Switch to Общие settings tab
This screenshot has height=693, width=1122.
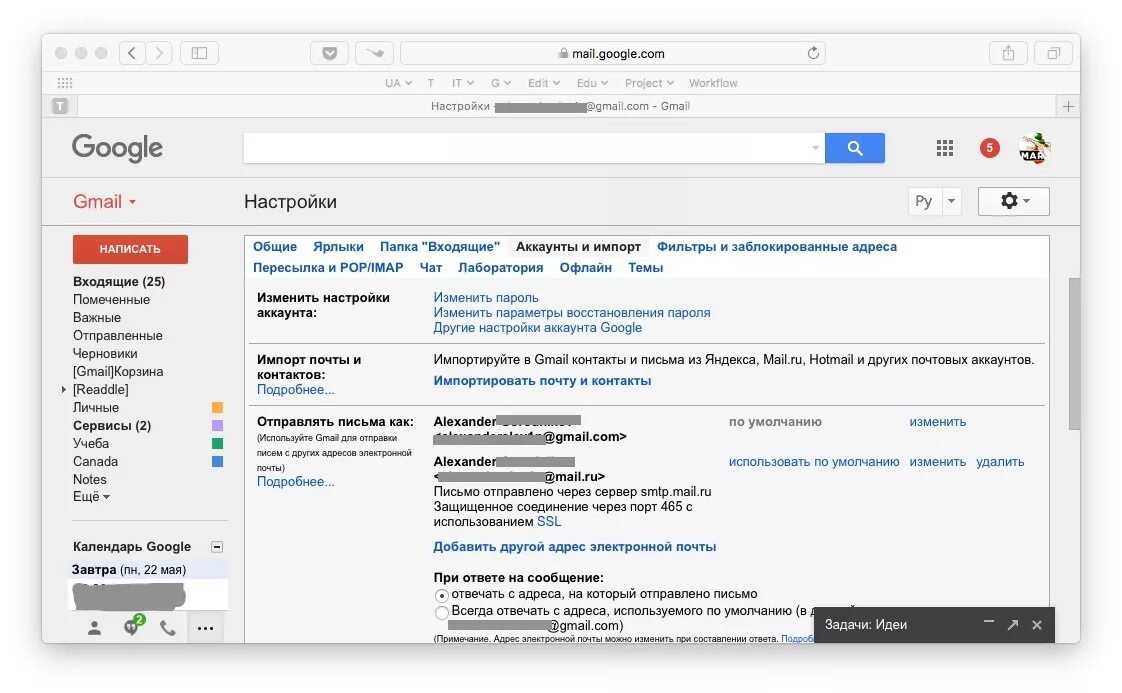point(275,247)
